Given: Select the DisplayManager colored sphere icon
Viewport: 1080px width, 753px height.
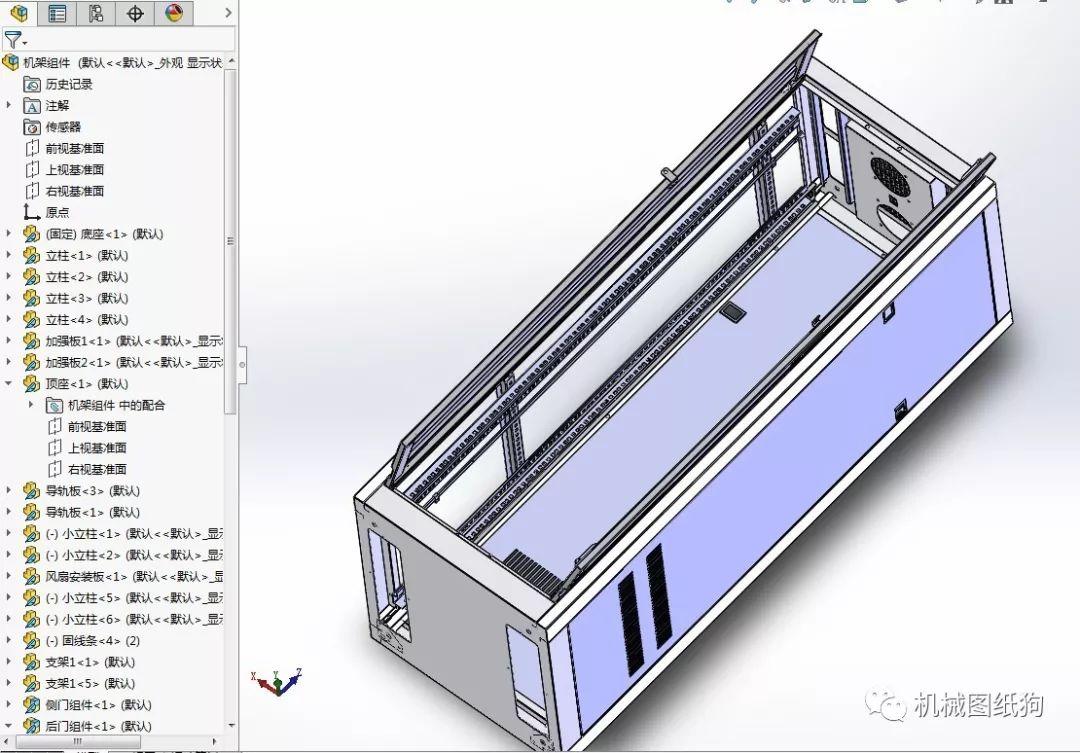Looking at the screenshot, I should pyautogui.click(x=172, y=14).
